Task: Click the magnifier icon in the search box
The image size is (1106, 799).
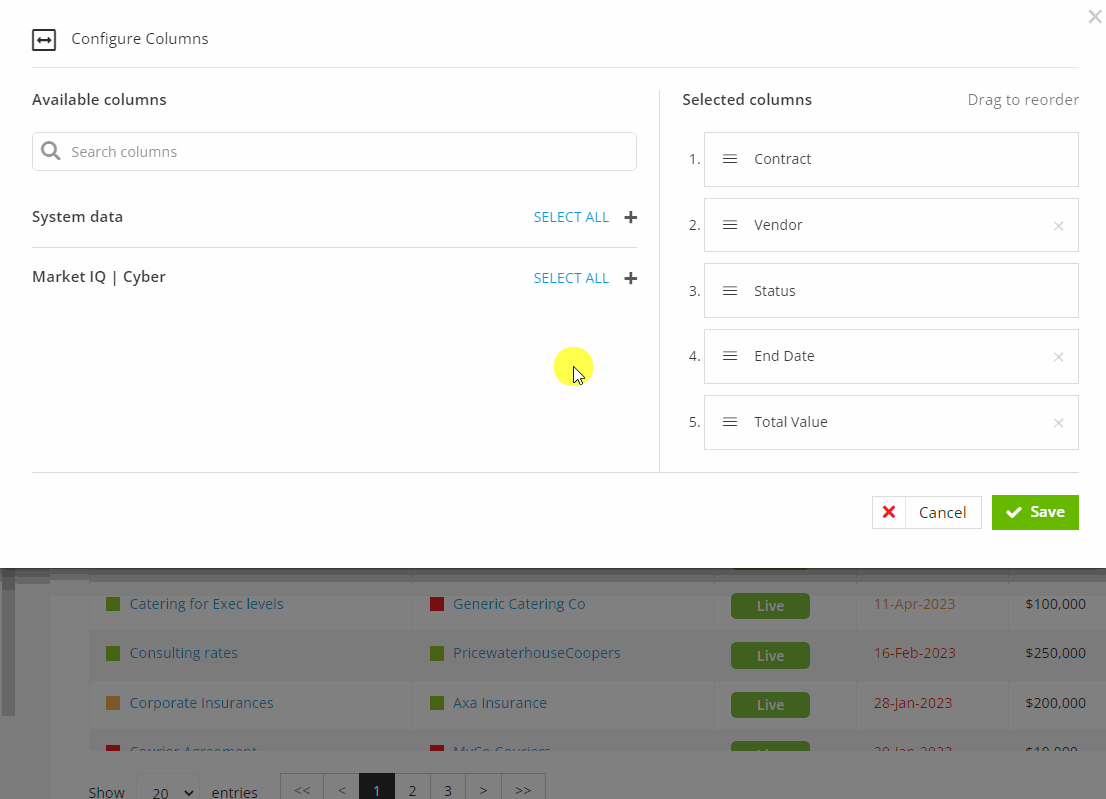Action: 50,151
